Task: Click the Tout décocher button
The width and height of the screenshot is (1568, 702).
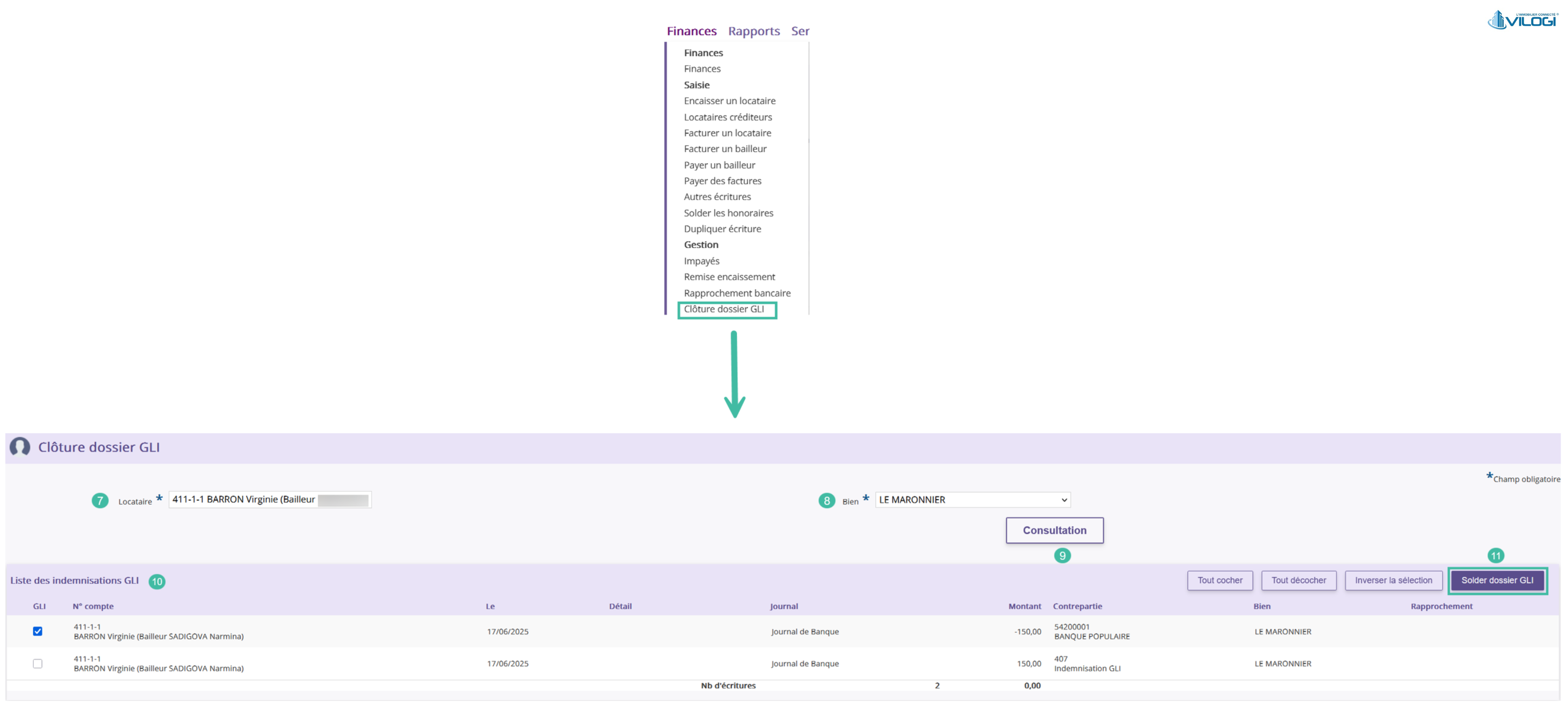Action: click(x=1298, y=580)
